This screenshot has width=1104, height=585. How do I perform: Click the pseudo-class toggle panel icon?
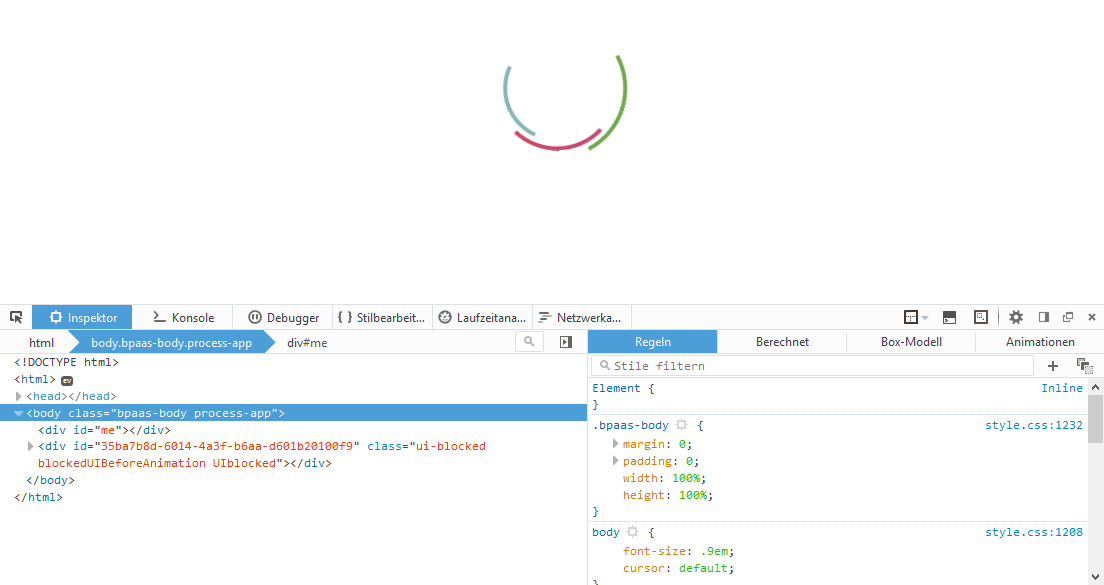(x=1084, y=366)
